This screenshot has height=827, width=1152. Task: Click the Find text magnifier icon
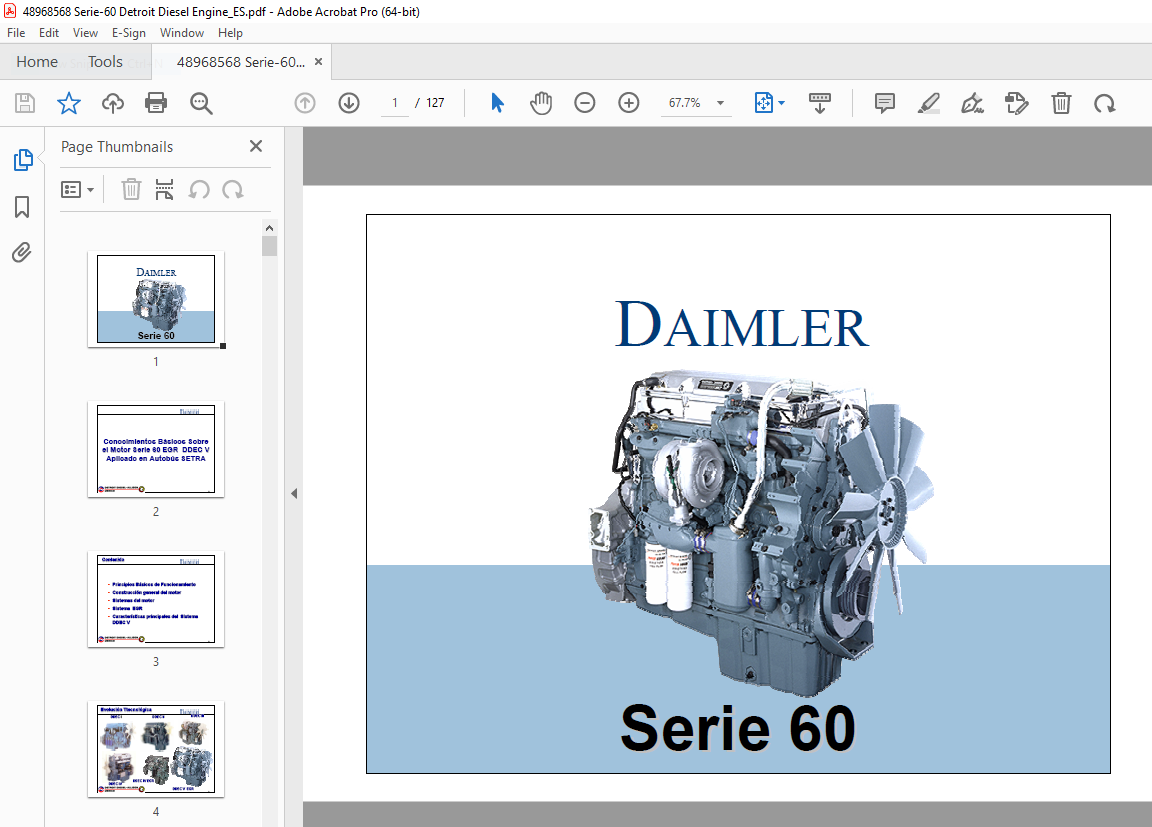[x=201, y=103]
